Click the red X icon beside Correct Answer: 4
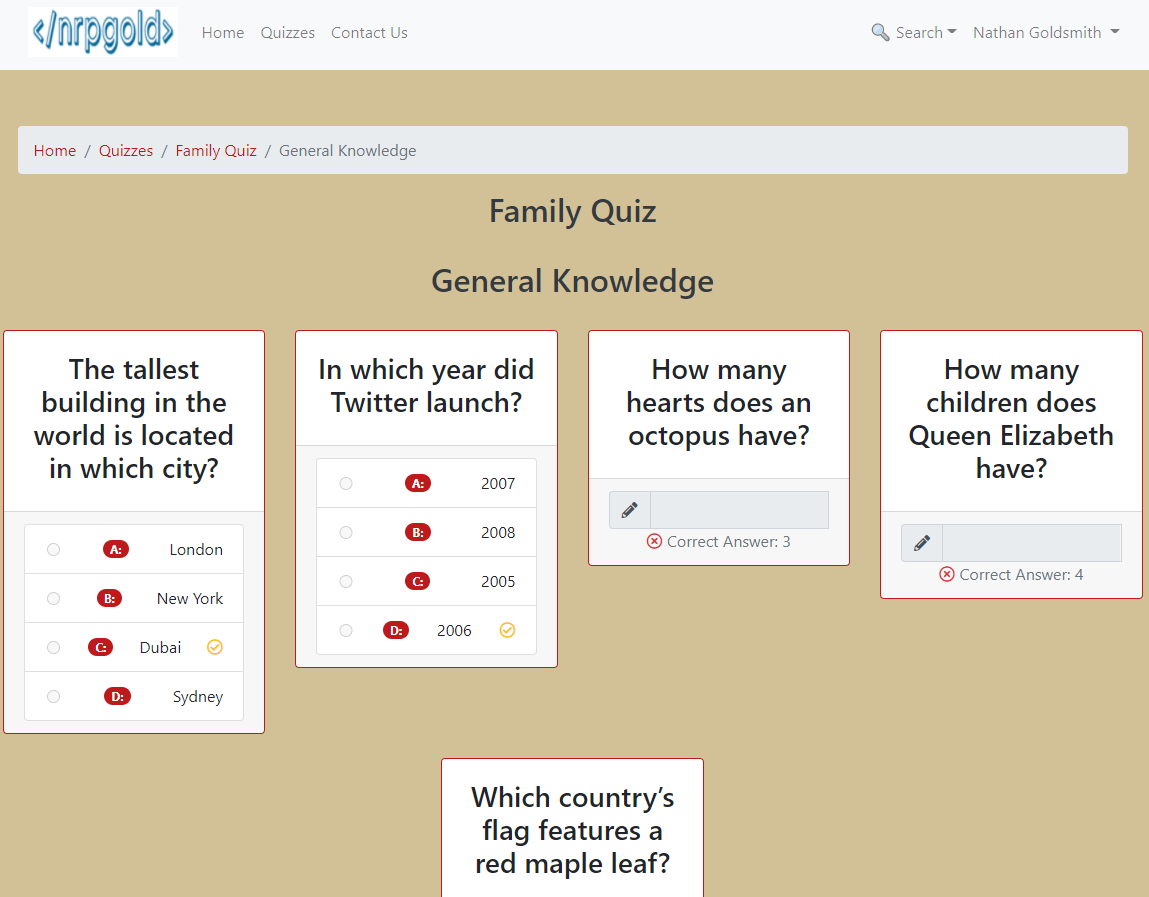The height and width of the screenshot is (897, 1149). (x=947, y=575)
